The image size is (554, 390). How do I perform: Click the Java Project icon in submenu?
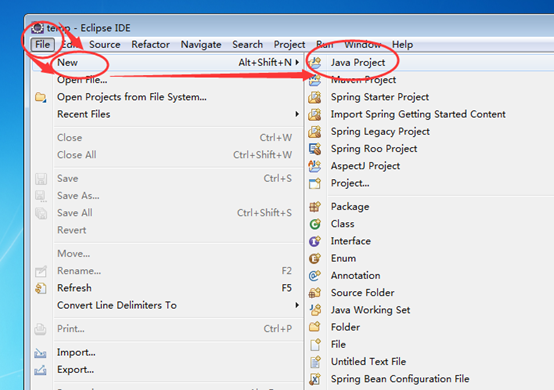click(315, 63)
